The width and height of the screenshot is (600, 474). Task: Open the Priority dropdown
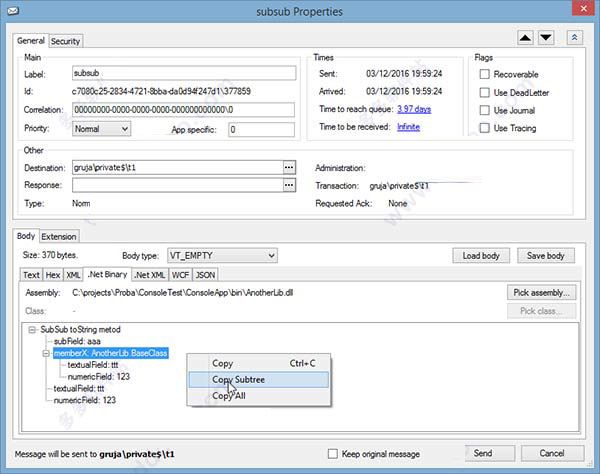[x=101, y=129]
